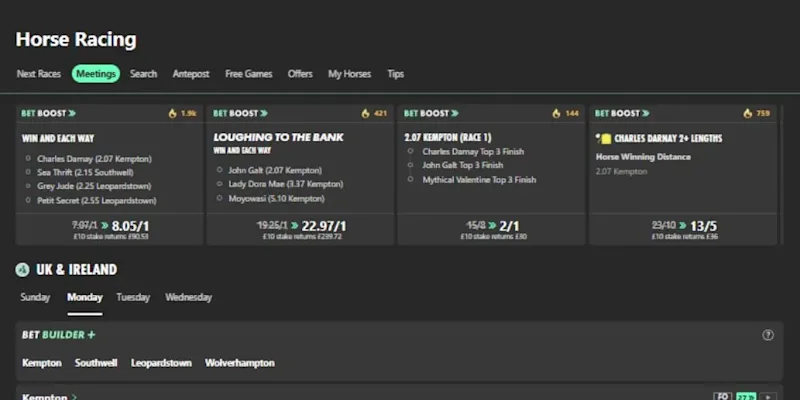Click the flame icon showing 144

click(x=556, y=113)
